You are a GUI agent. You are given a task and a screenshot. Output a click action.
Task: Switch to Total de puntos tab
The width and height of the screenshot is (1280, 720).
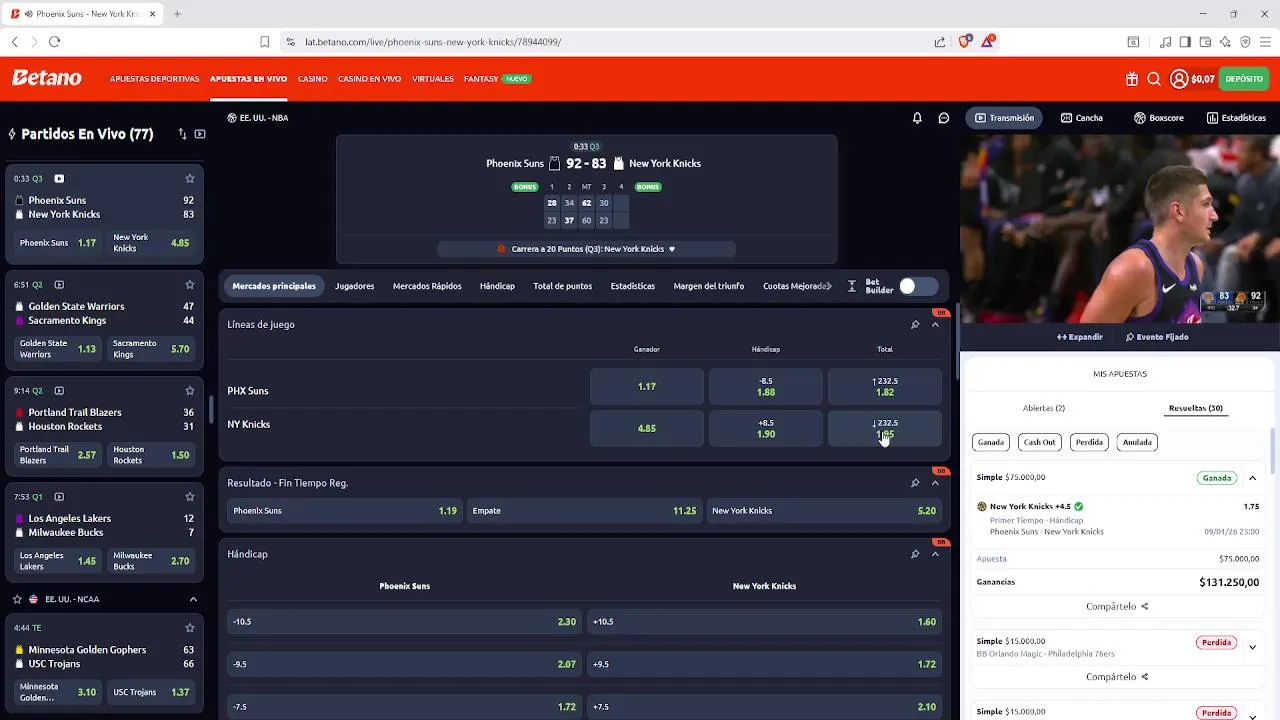tap(562, 286)
